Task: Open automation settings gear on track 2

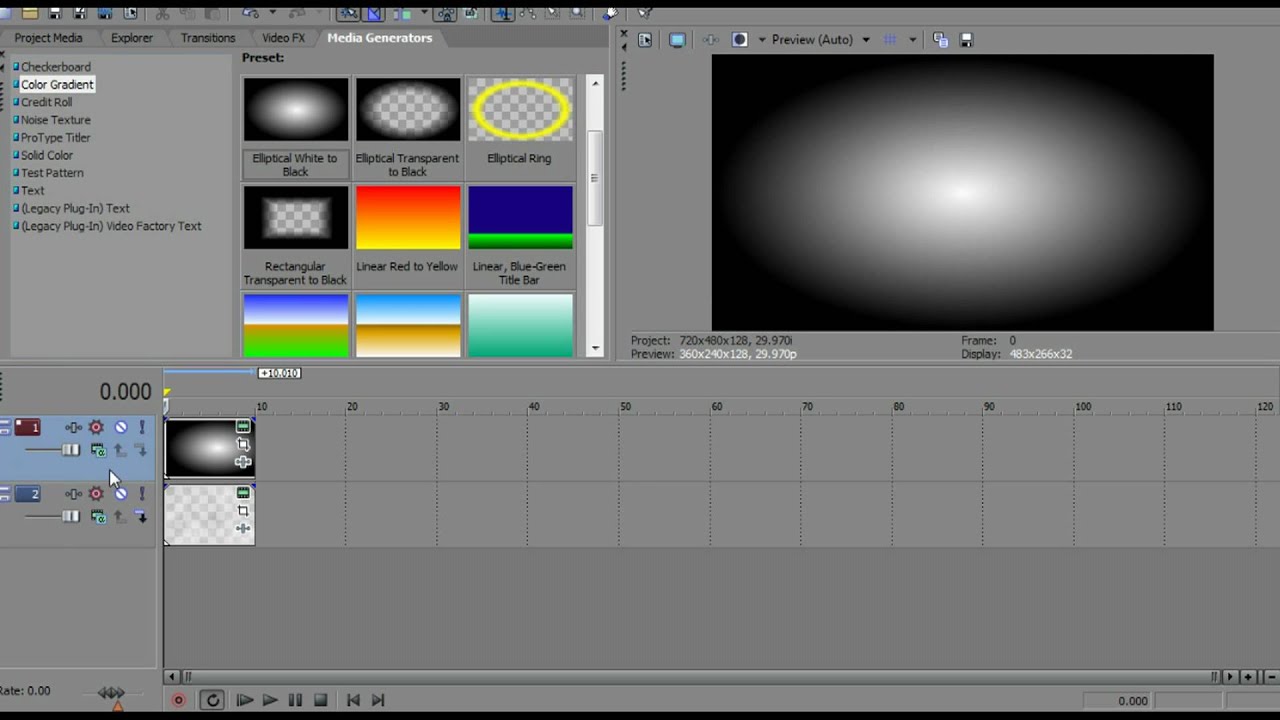Action: coord(96,494)
